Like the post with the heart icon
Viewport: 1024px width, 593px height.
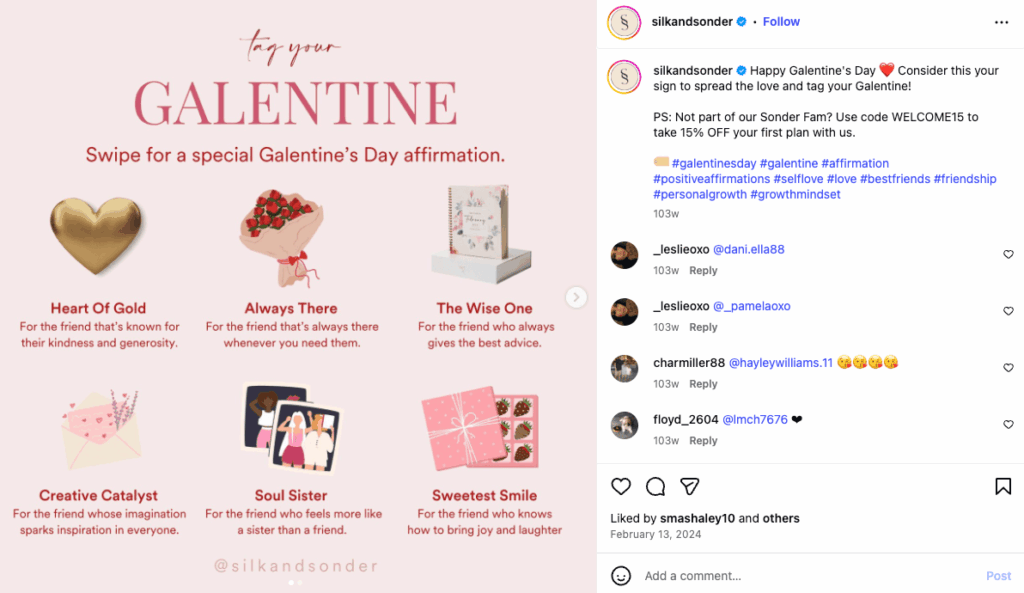(621, 486)
